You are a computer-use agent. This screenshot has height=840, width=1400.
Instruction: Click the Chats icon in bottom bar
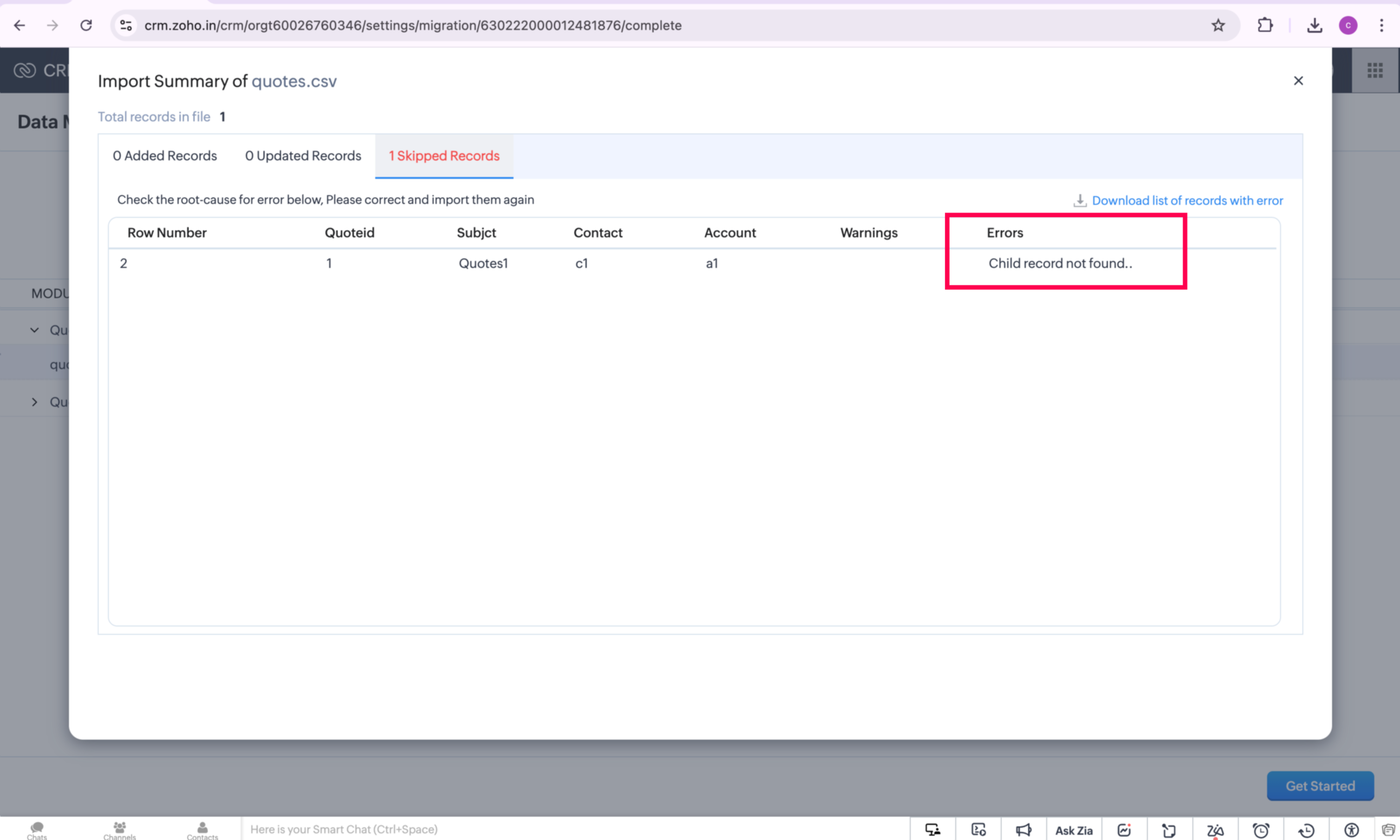pos(37,830)
